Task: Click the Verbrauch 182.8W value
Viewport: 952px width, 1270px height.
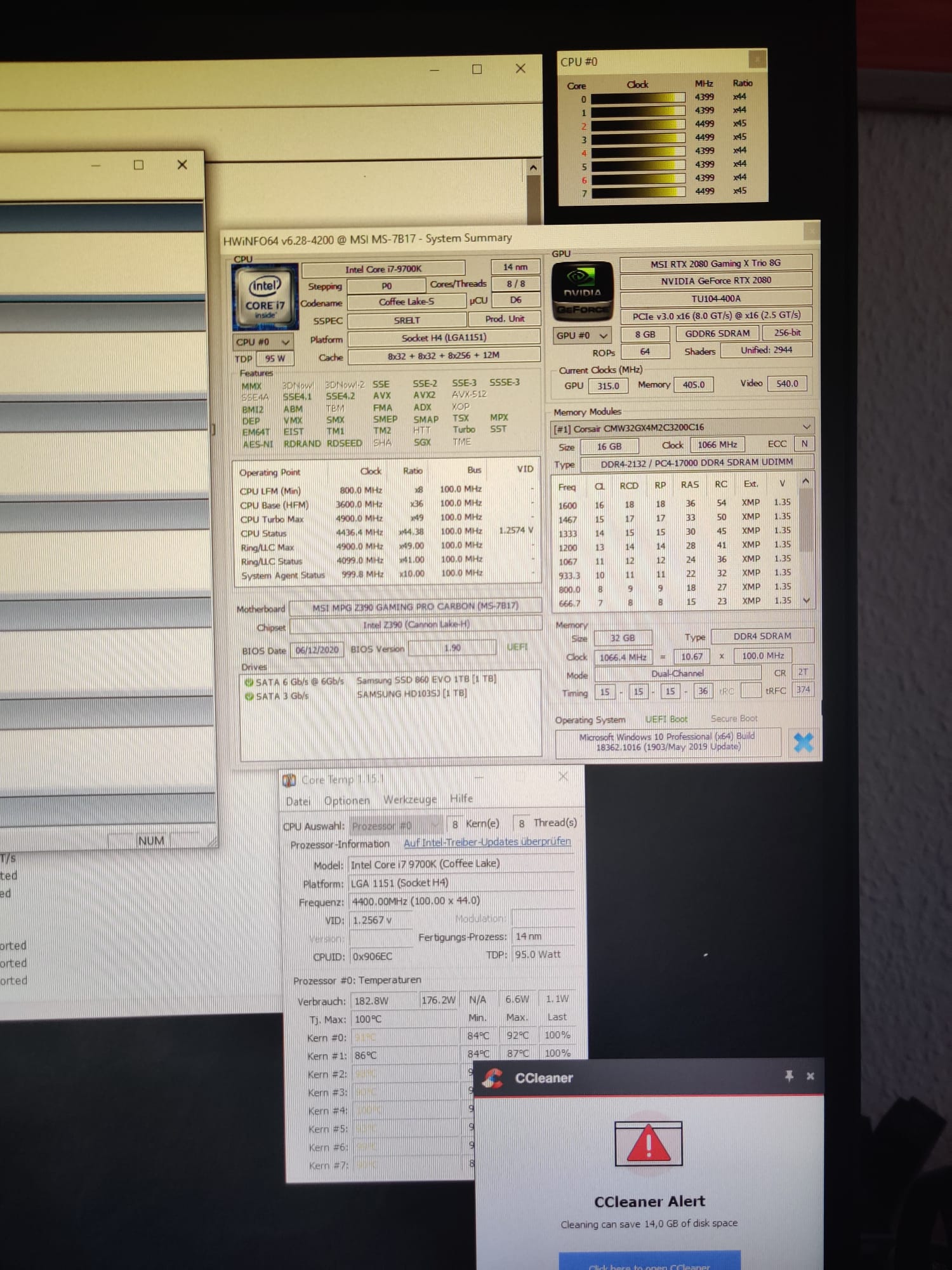Action: point(385,1001)
